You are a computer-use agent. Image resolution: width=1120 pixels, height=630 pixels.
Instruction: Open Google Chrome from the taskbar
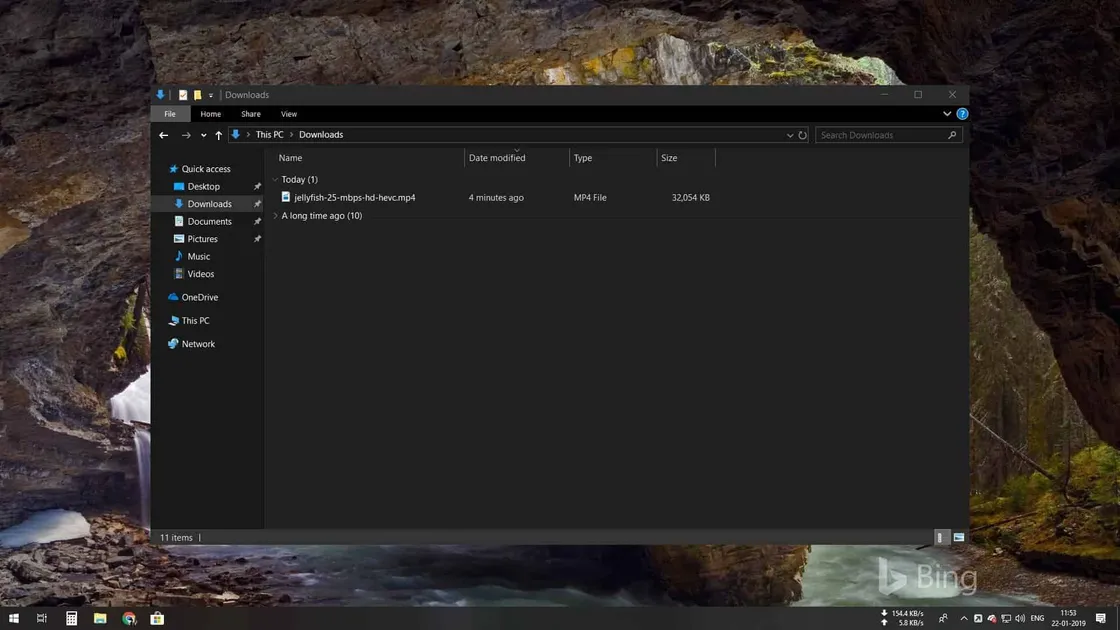[x=128, y=618]
